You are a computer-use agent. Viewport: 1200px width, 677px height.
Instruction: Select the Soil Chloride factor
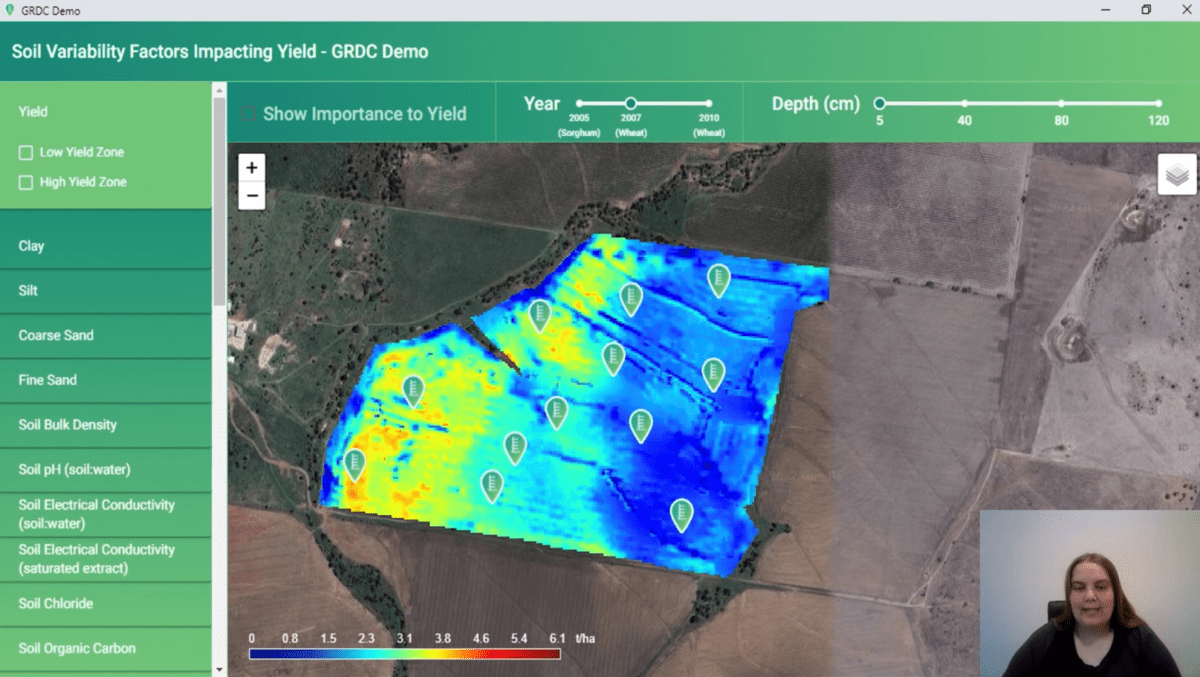coord(105,604)
